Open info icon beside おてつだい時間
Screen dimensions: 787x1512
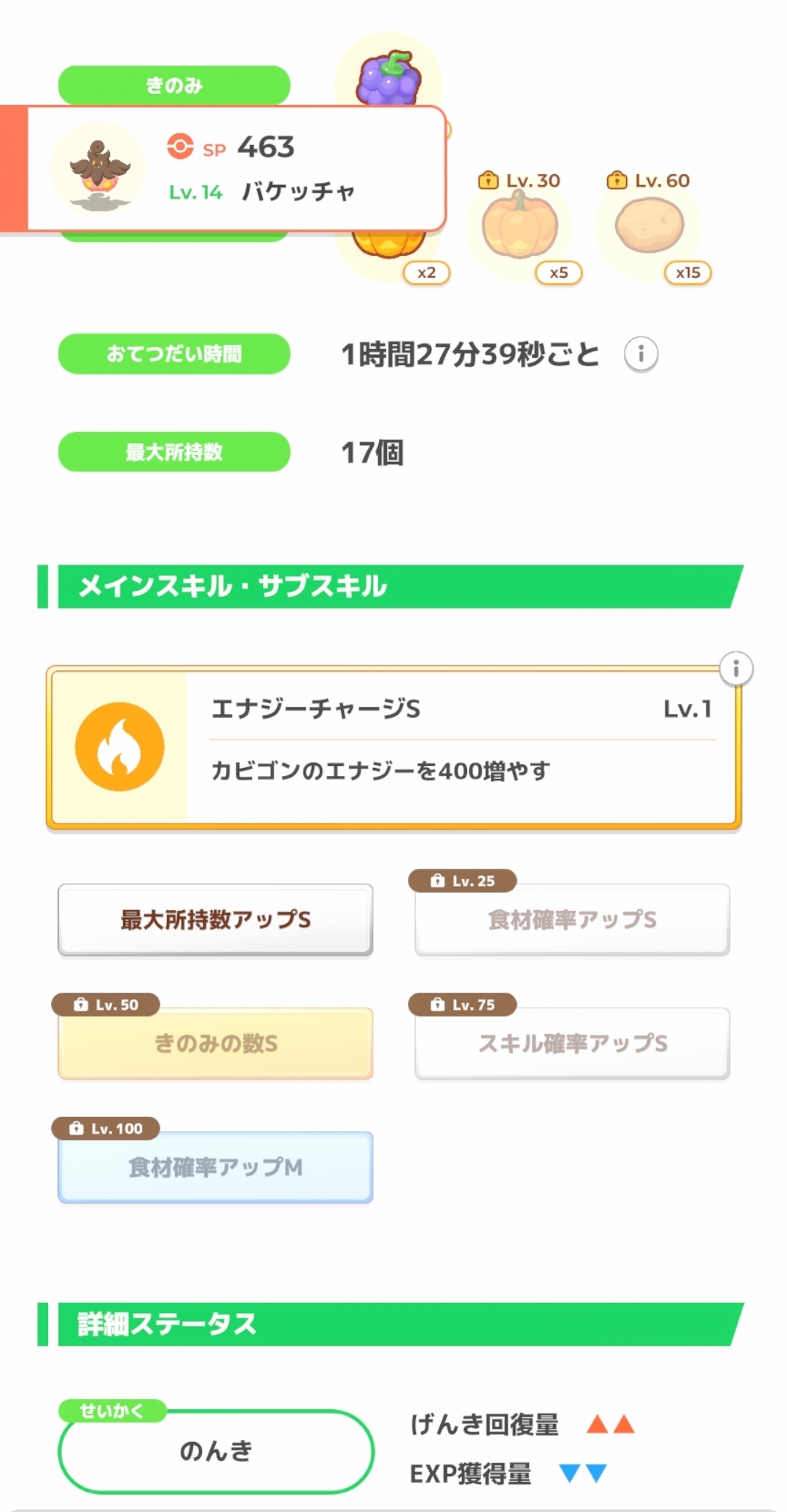641,355
